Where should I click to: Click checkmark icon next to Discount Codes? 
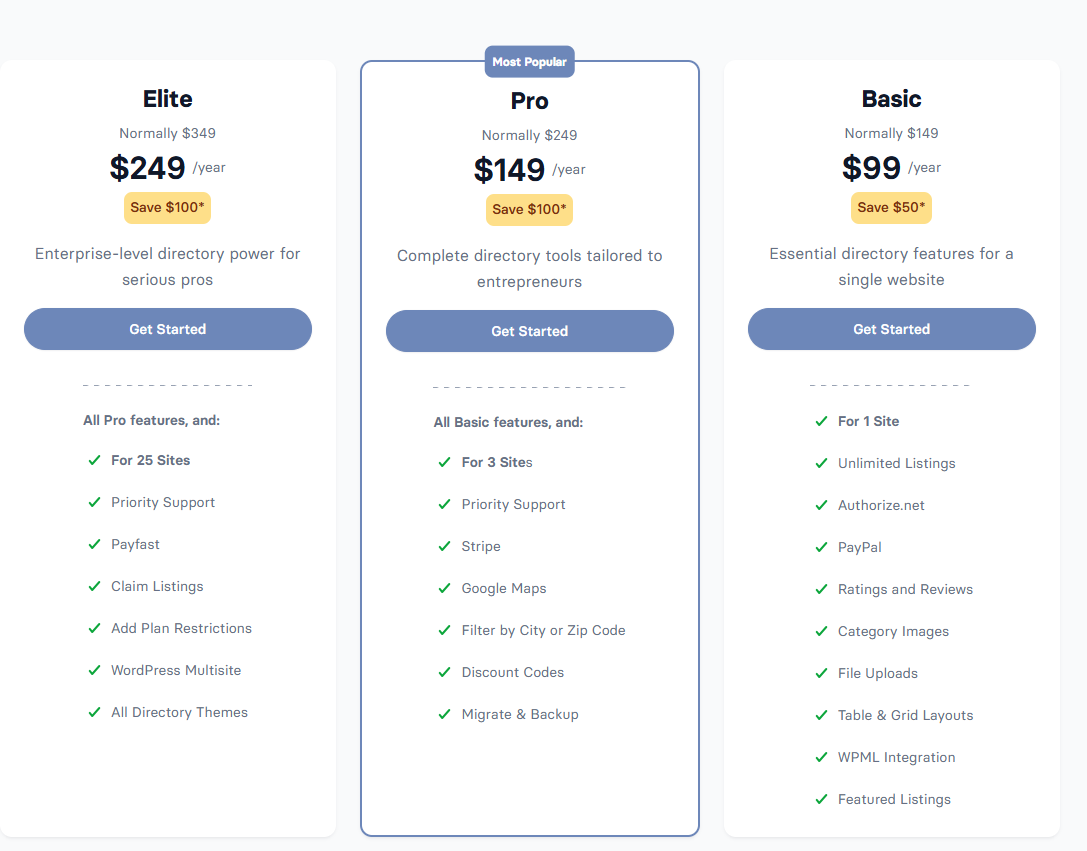click(x=444, y=672)
